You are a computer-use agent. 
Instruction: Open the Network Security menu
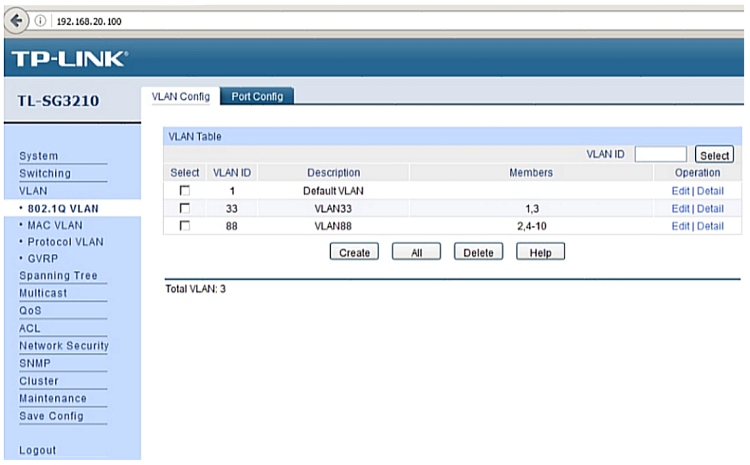pyautogui.click(x=64, y=345)
